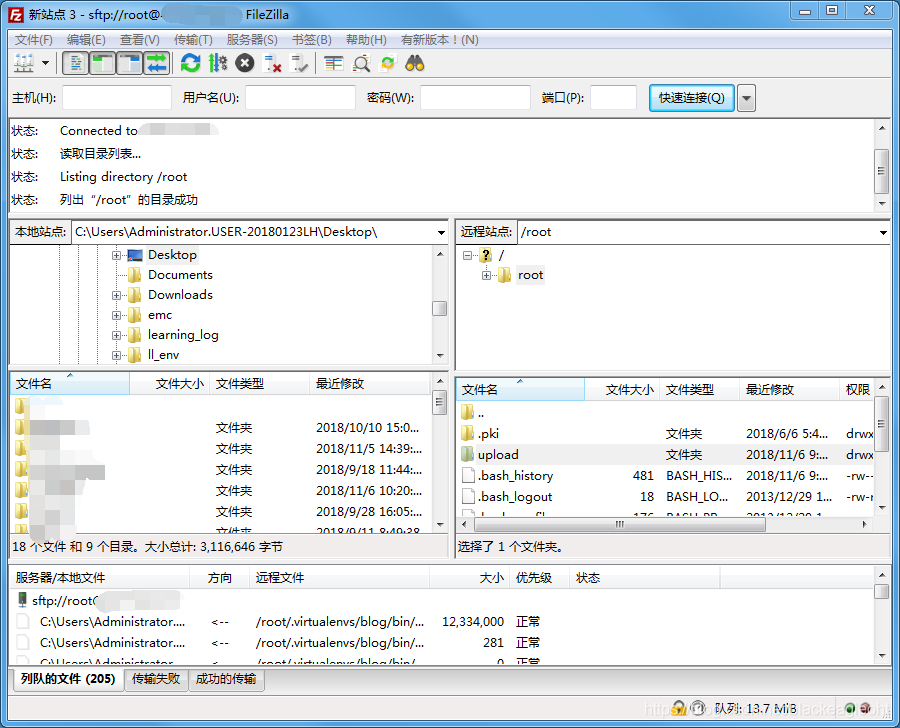This screenshot has height=728, width=900.
Task: Sort local files by 文件大小 column
Action: tap(170, 384)
